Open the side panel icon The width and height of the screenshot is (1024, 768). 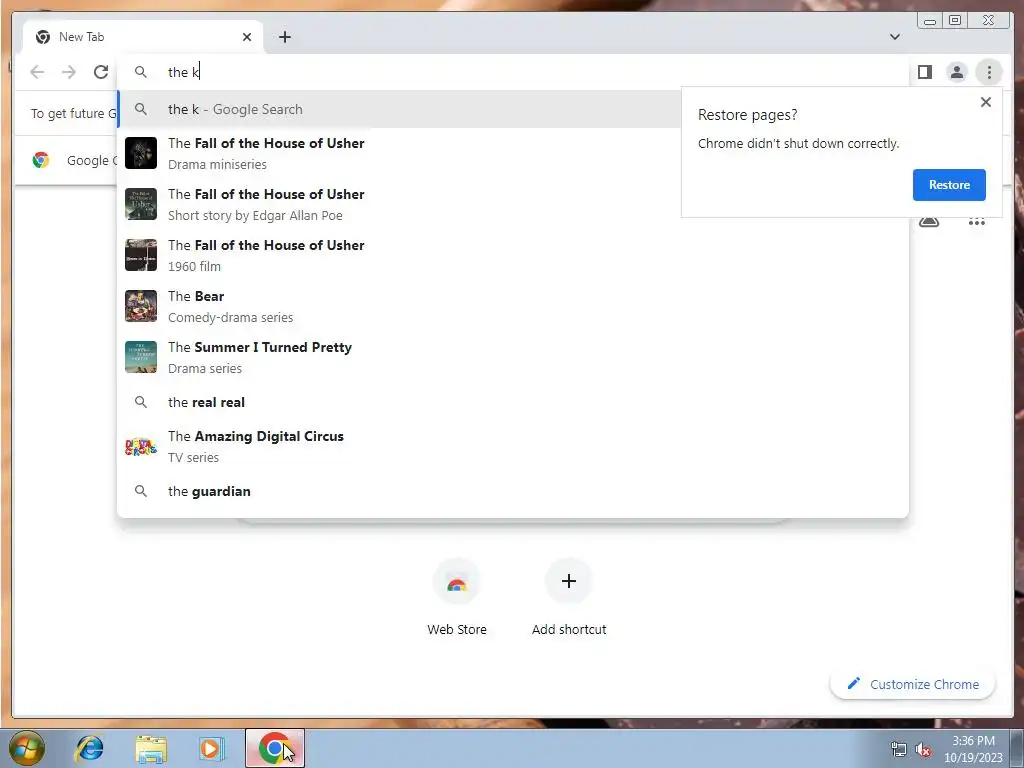(925, 72)
